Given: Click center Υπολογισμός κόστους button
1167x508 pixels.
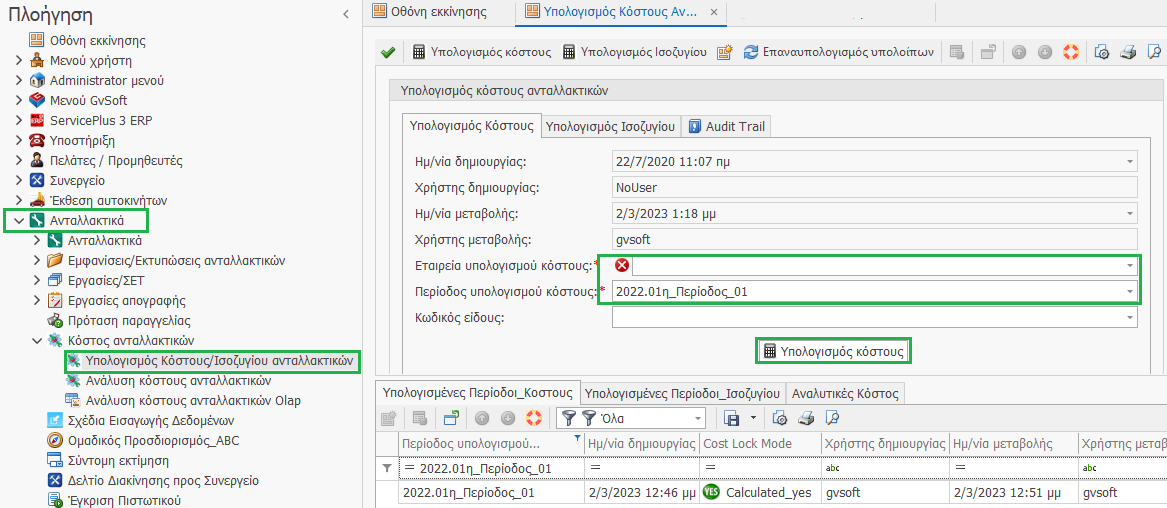Looking at the screenshot, I should (834, 351).
